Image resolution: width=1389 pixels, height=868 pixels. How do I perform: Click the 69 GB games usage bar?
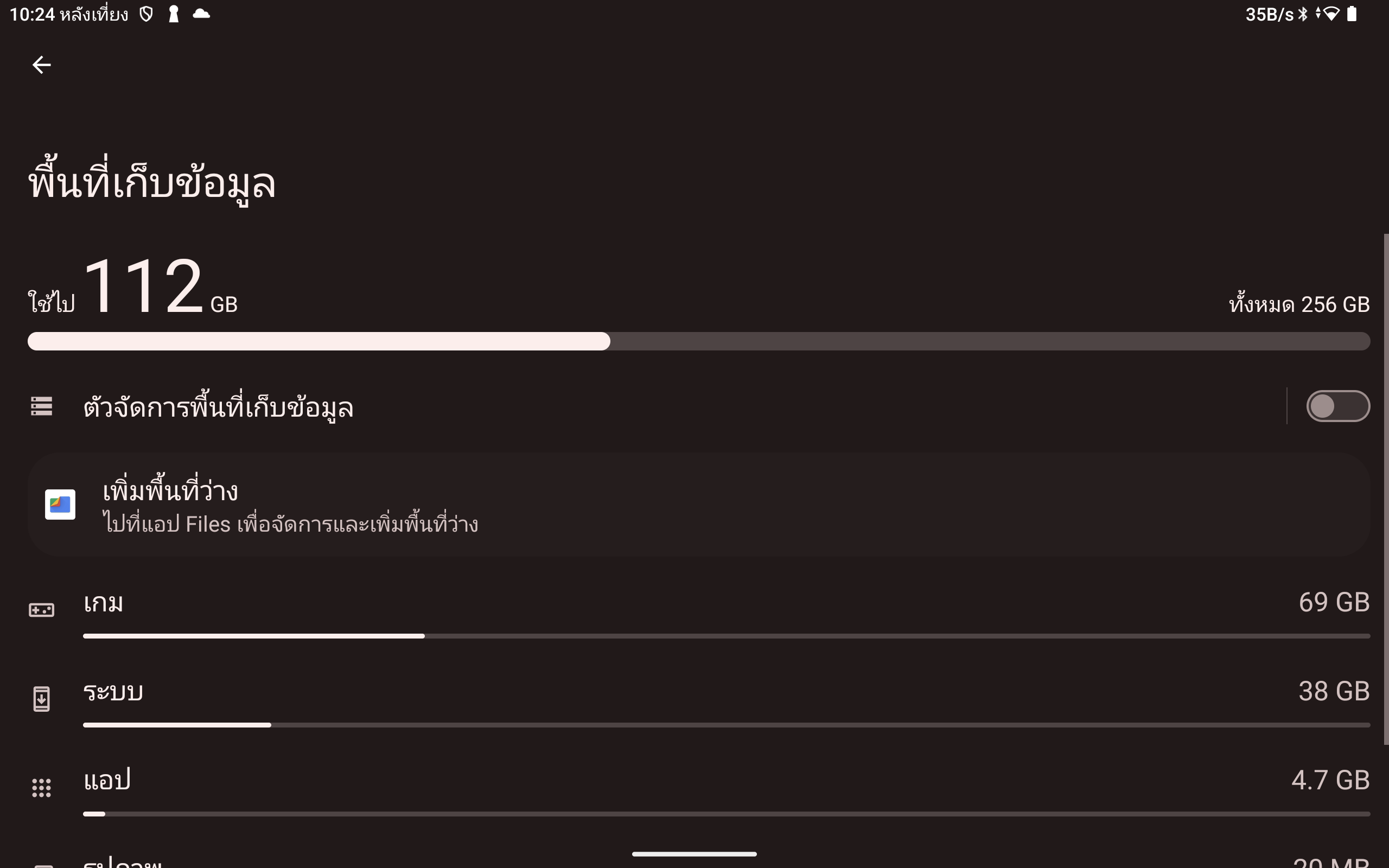[x=726, y=636]
